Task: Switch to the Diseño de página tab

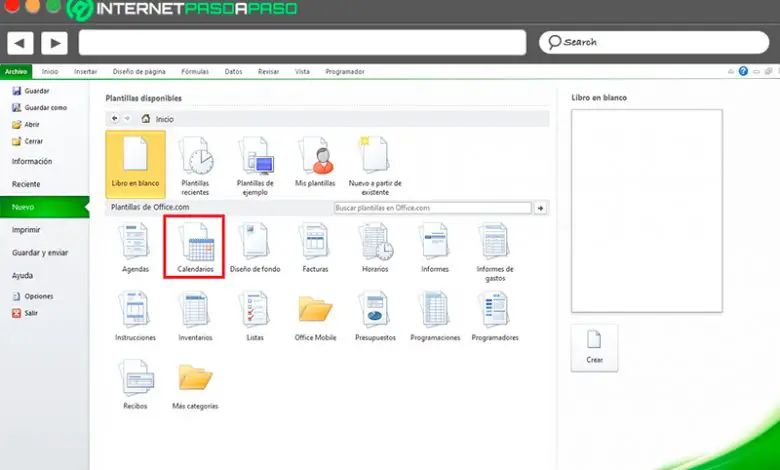Action: click(139, 72)
